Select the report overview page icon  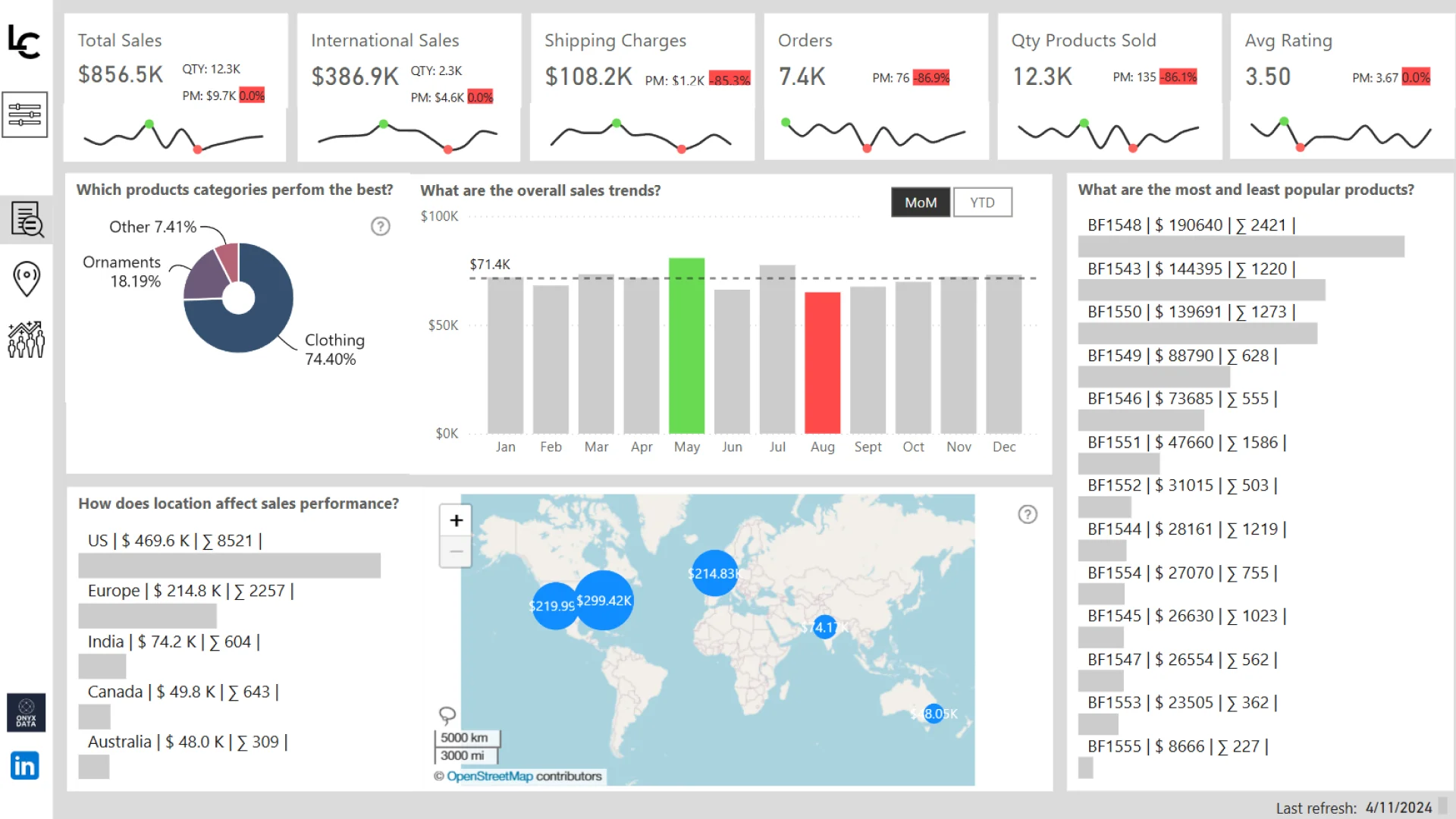(27, 220)
